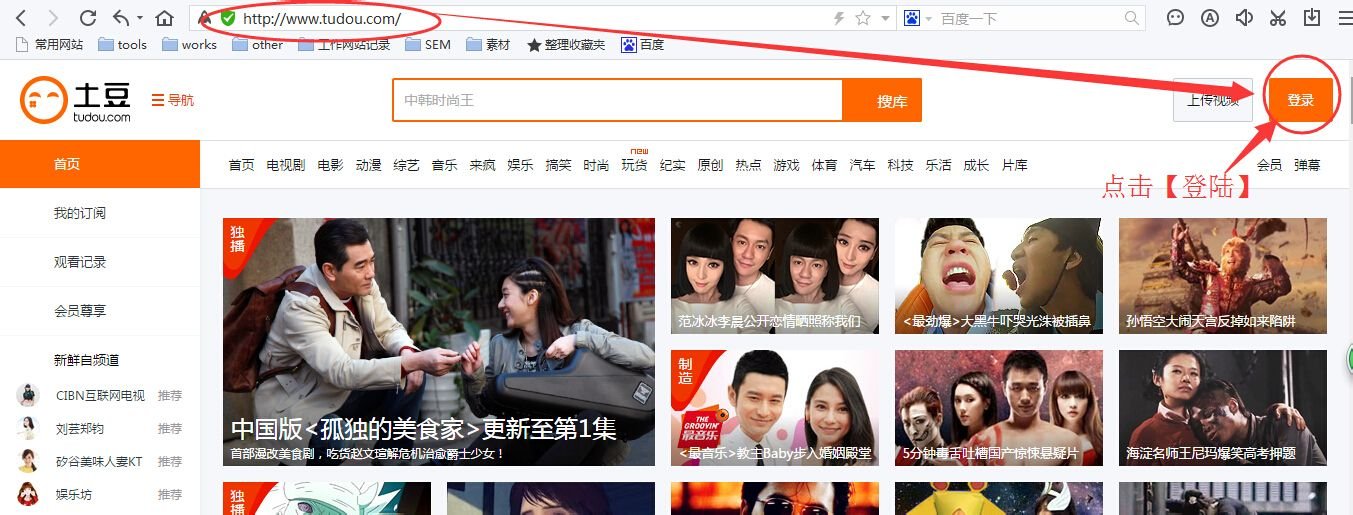
Task: Go back with the browser back arrow
Action: point(22,18)
